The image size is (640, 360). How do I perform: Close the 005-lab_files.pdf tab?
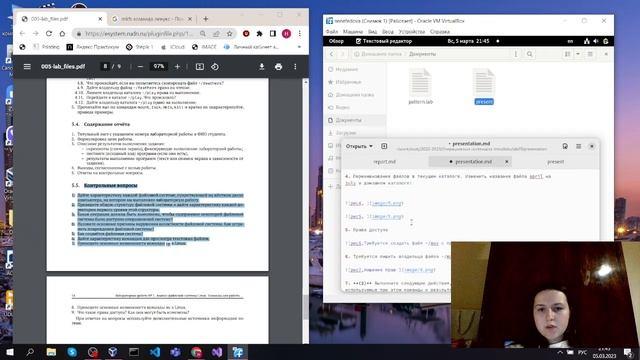click(100, 19)
